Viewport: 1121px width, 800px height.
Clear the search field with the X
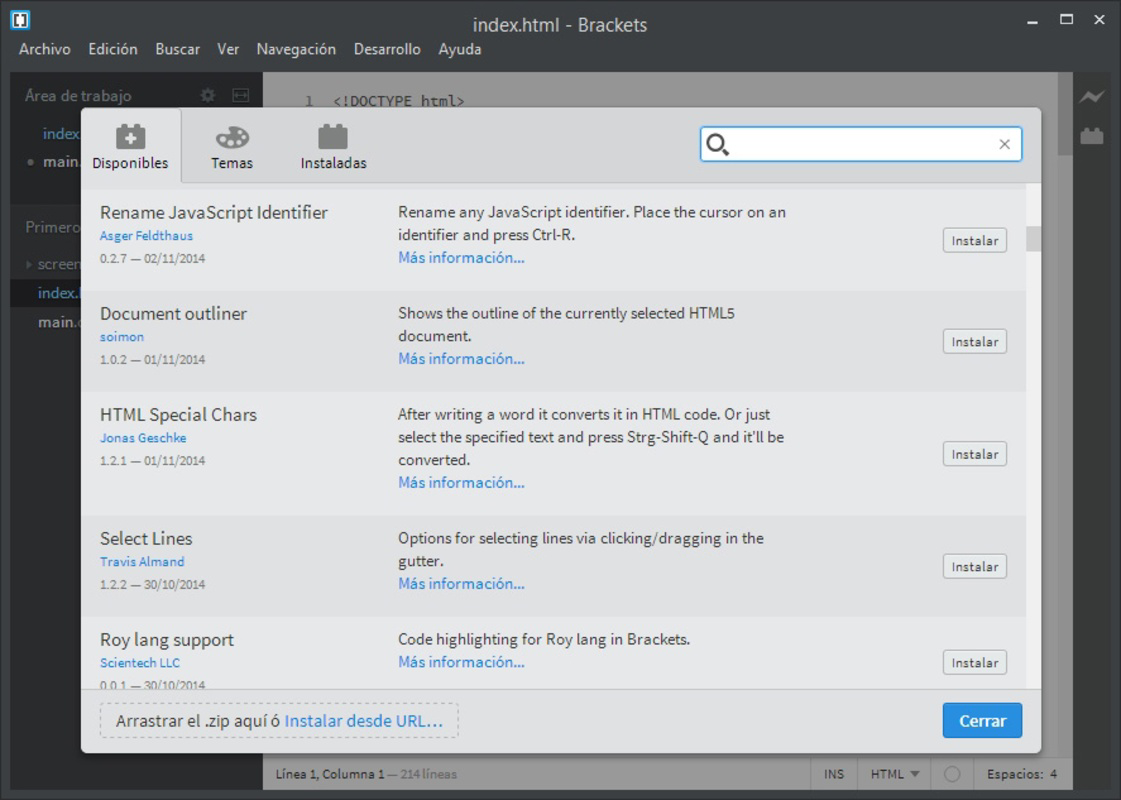point(1004,144)
